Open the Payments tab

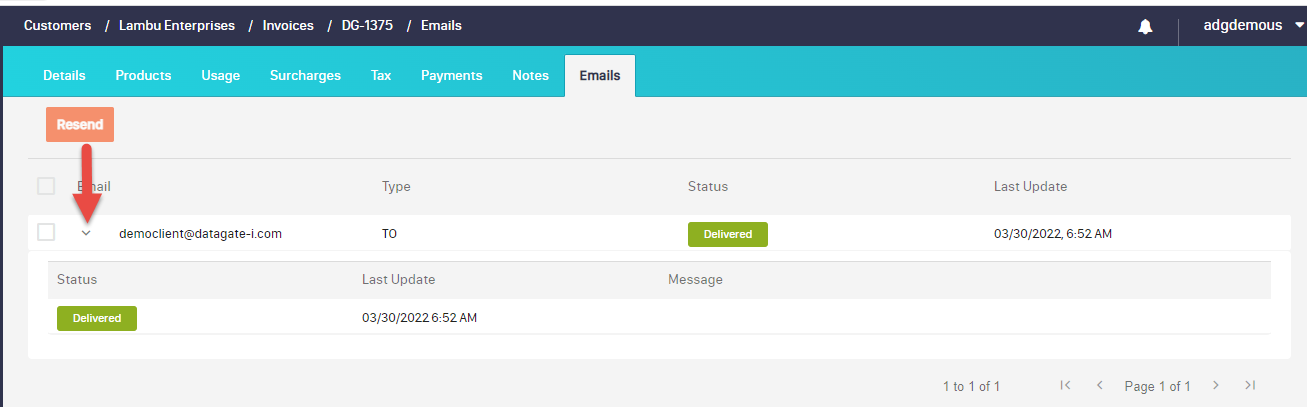tap(451, 75)
